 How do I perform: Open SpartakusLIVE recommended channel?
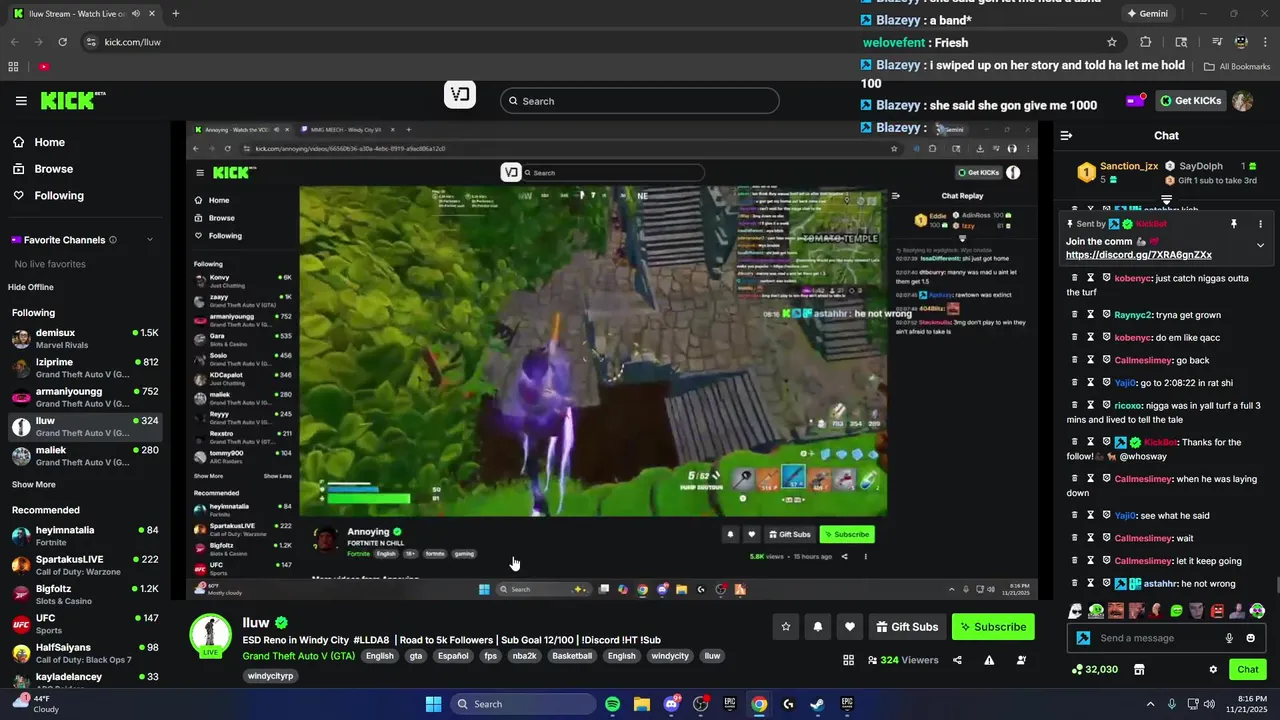pyautogui.click(x=85, y=565)
